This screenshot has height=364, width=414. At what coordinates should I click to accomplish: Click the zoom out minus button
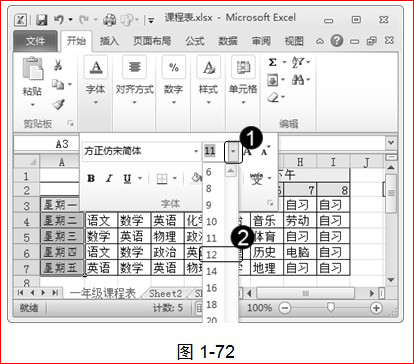284,308
